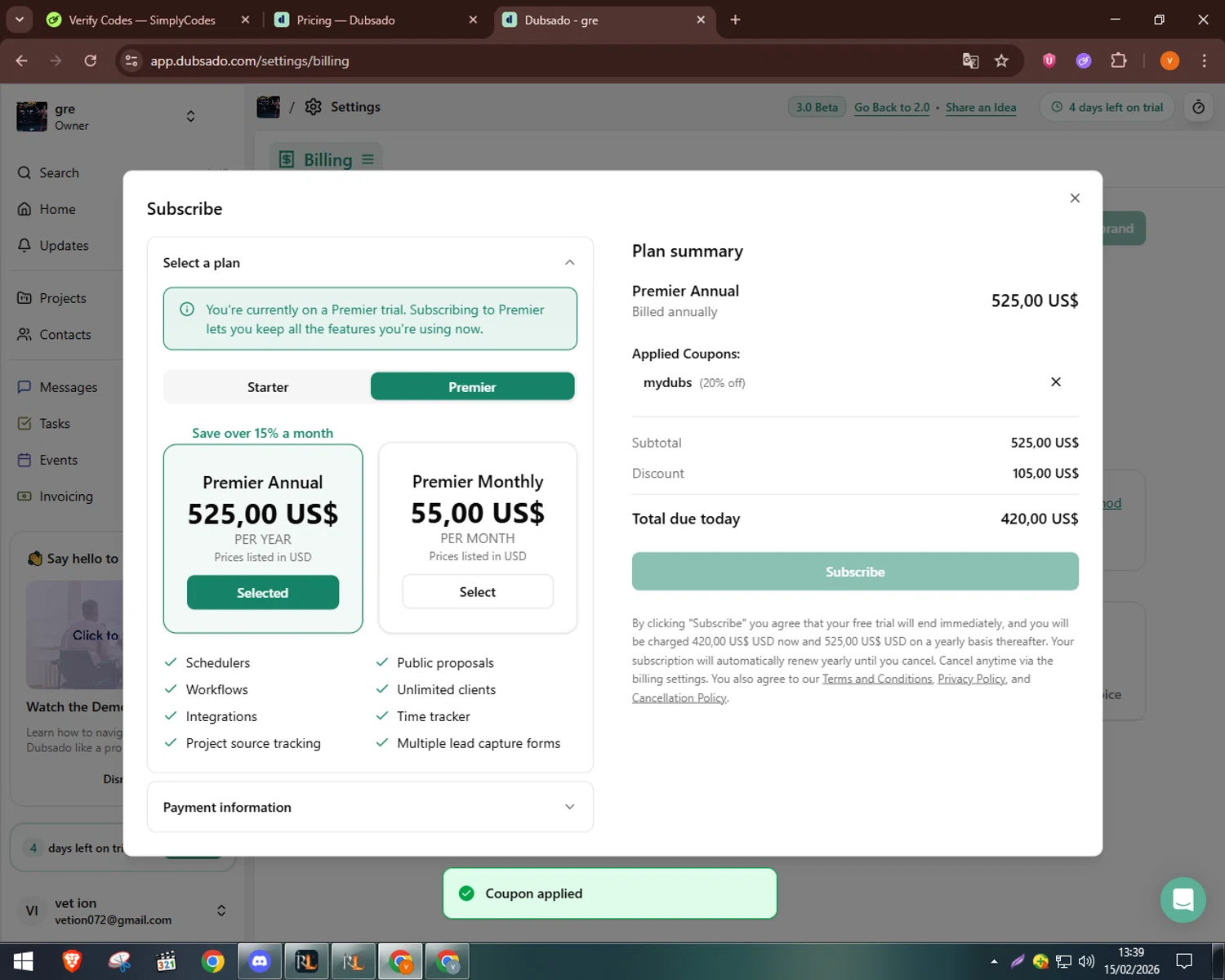Open the Chrome three-dot menu
Viewport: 1225px width, 980px height.
[x=1204, y=60]
